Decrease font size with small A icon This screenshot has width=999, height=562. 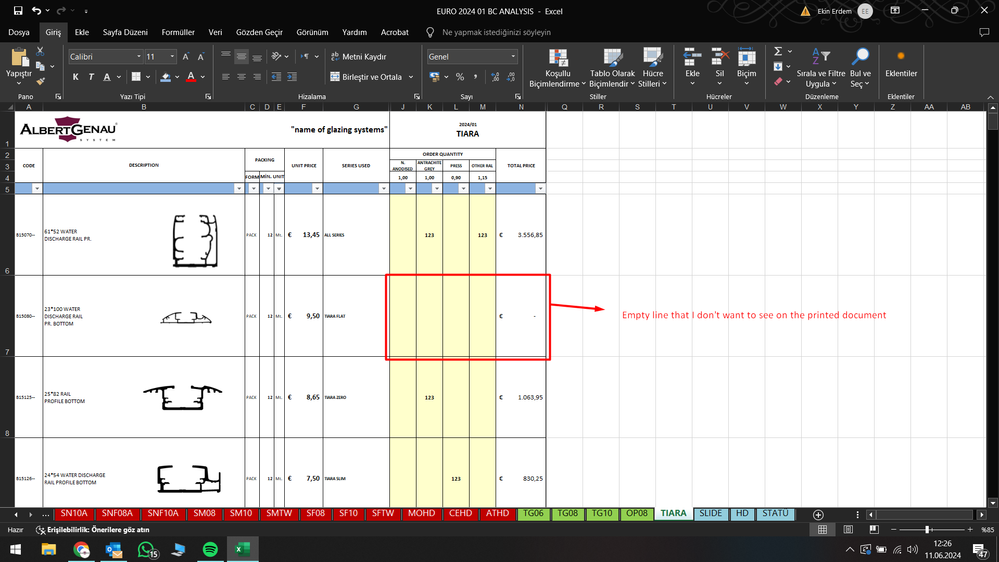point(201,57)
